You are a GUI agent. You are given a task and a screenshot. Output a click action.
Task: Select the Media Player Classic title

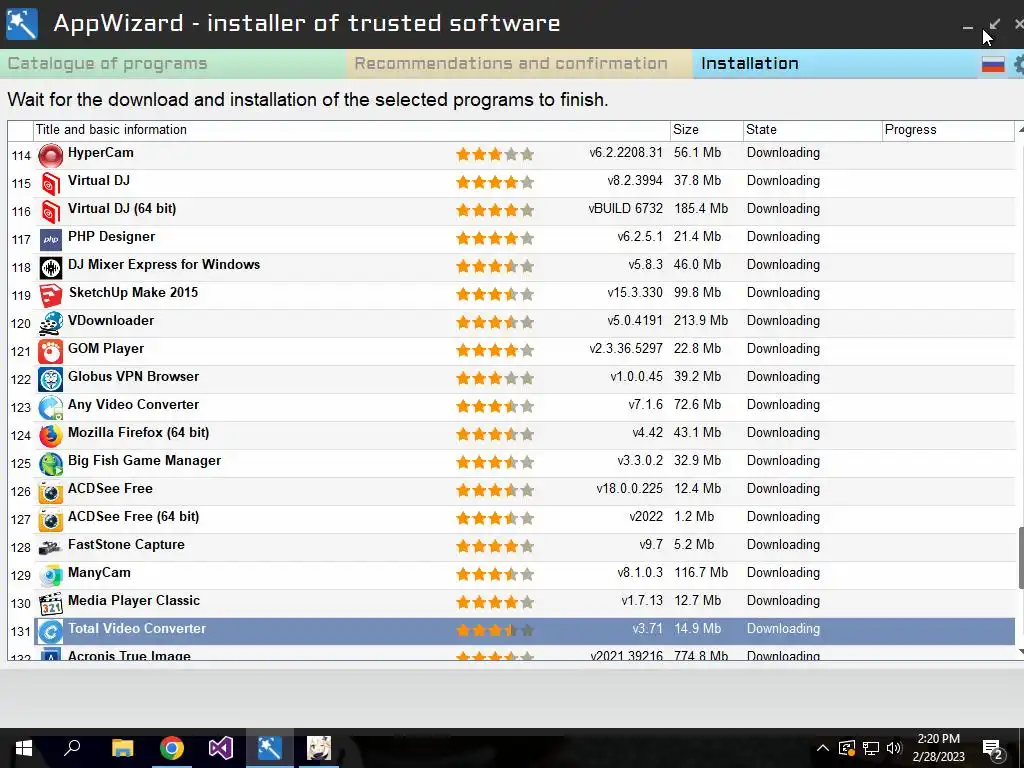pyautogui.click(x=134, y=601)
